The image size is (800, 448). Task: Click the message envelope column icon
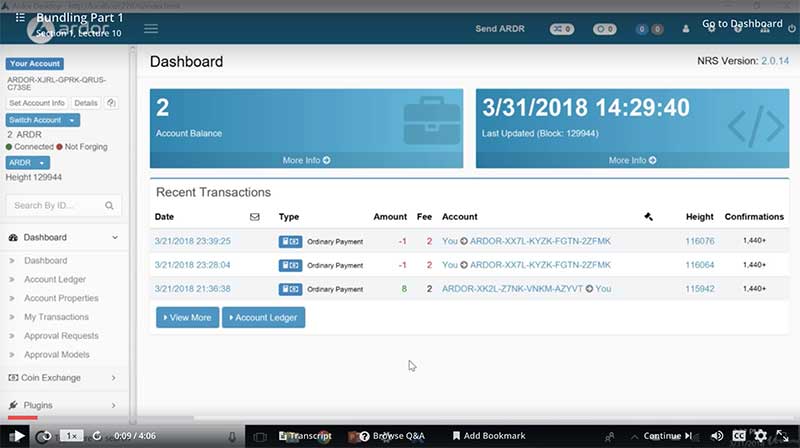(x=255, y=217)
